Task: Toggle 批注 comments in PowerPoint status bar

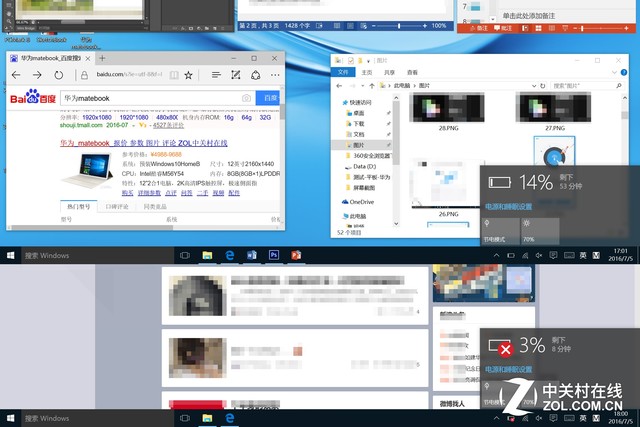Action: [x=503, y=28]
